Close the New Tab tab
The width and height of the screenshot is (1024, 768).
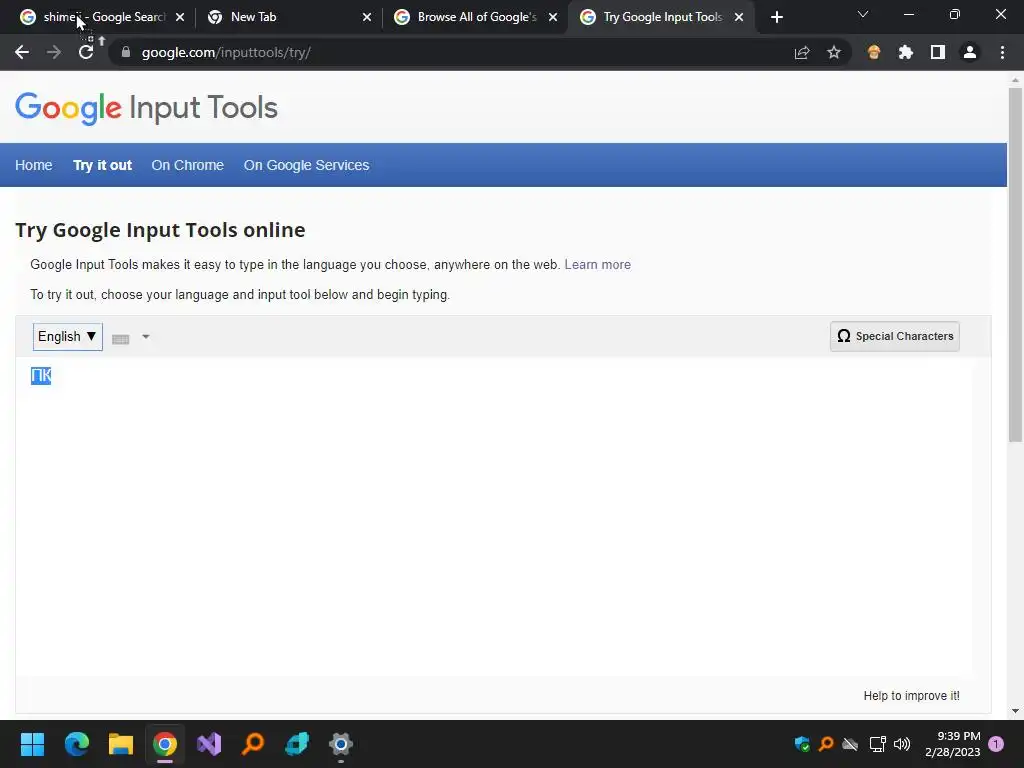click(x=367, y=17)
